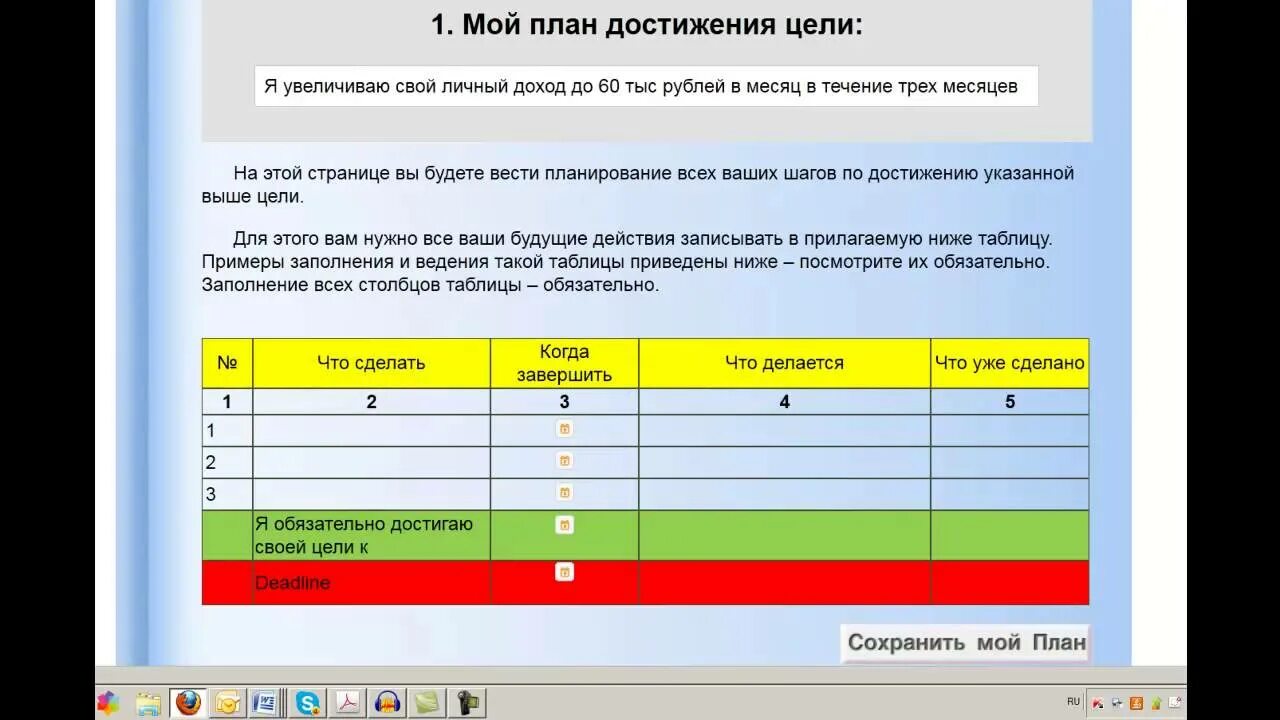Click the Что делается cell in row 2
The height and width of the screenshot is (720, 1280).
(x=784, y=463)
